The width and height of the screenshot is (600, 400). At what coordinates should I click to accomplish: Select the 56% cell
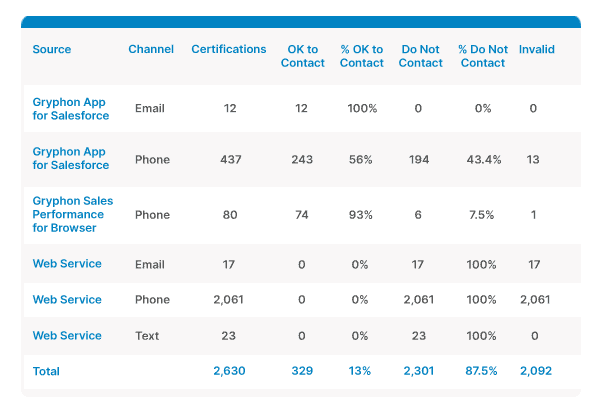[360, 160]
